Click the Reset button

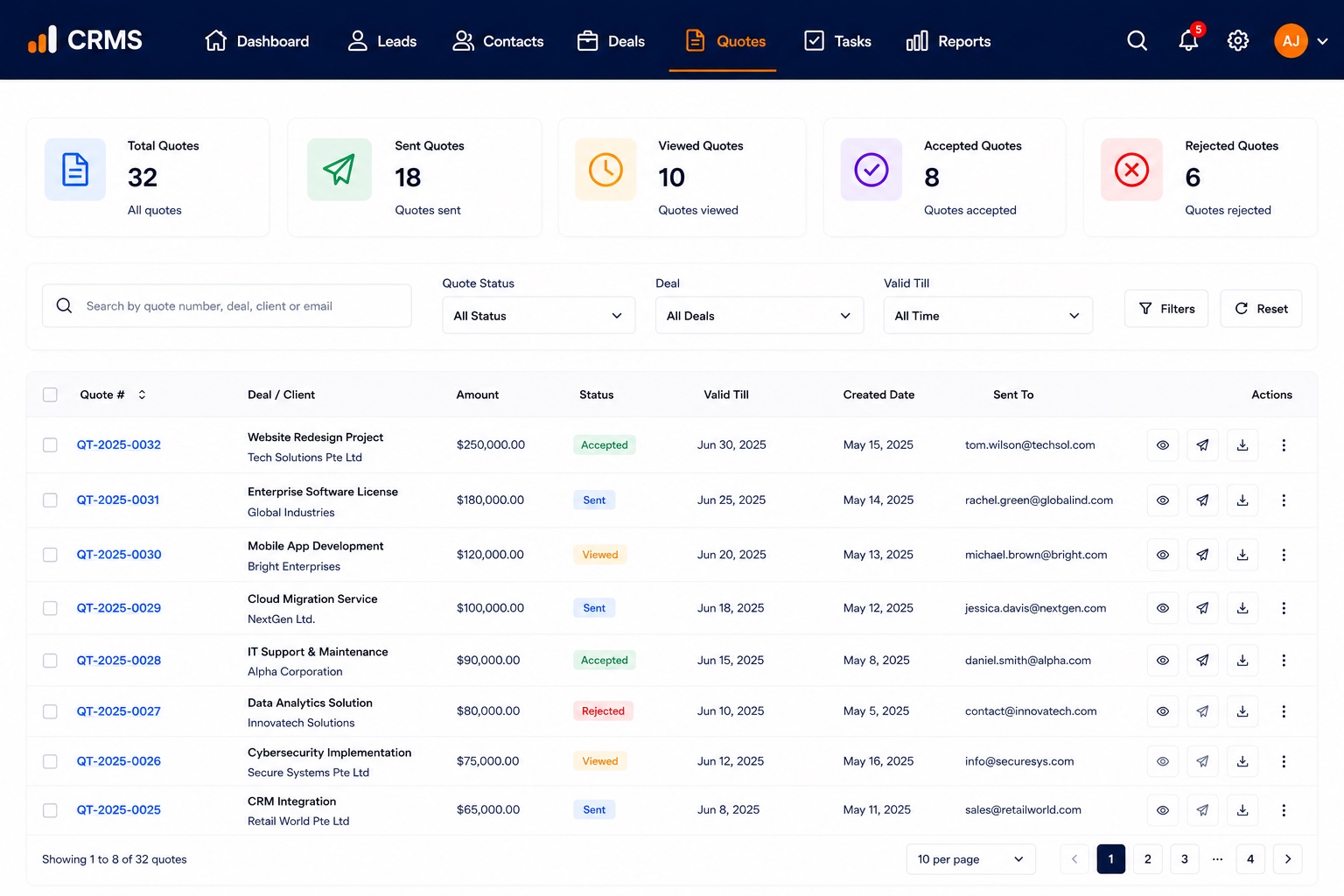[1261, 309]
